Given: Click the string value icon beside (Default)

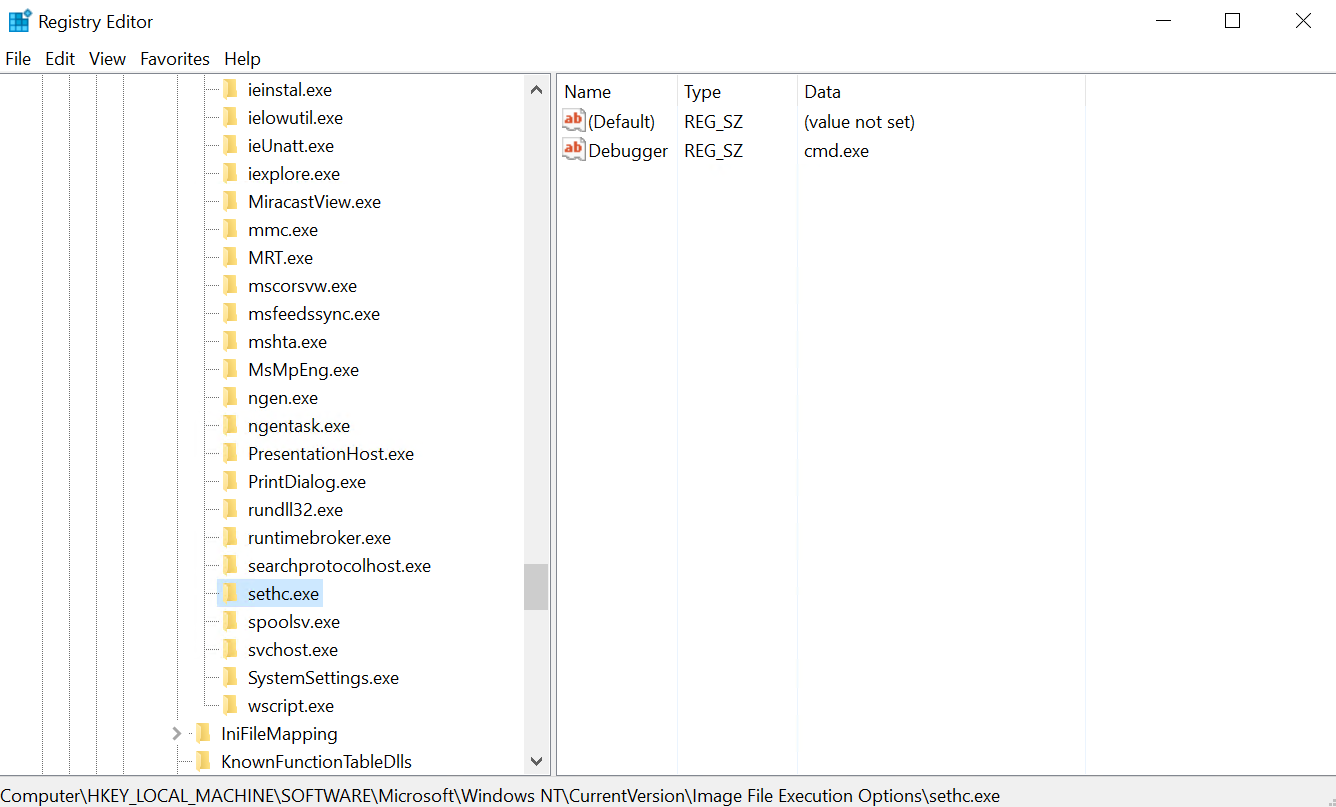Looking at the screenshot, I should (x=573, y=121).
